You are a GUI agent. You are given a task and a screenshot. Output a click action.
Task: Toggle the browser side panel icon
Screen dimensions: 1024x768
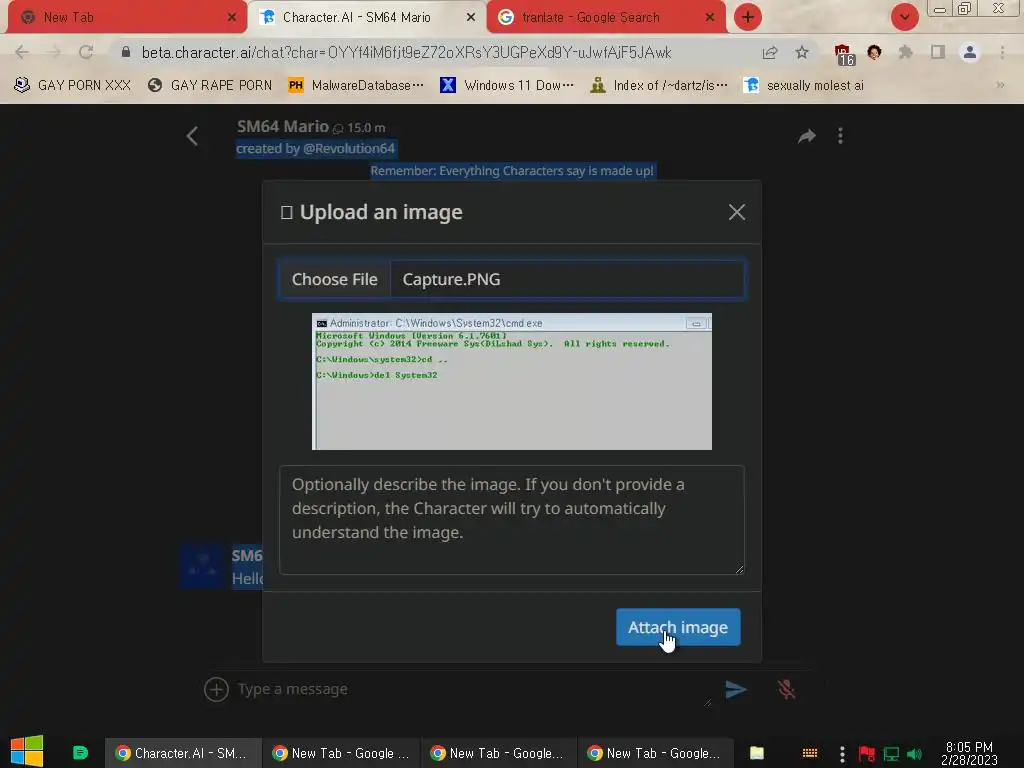point(938,52)
